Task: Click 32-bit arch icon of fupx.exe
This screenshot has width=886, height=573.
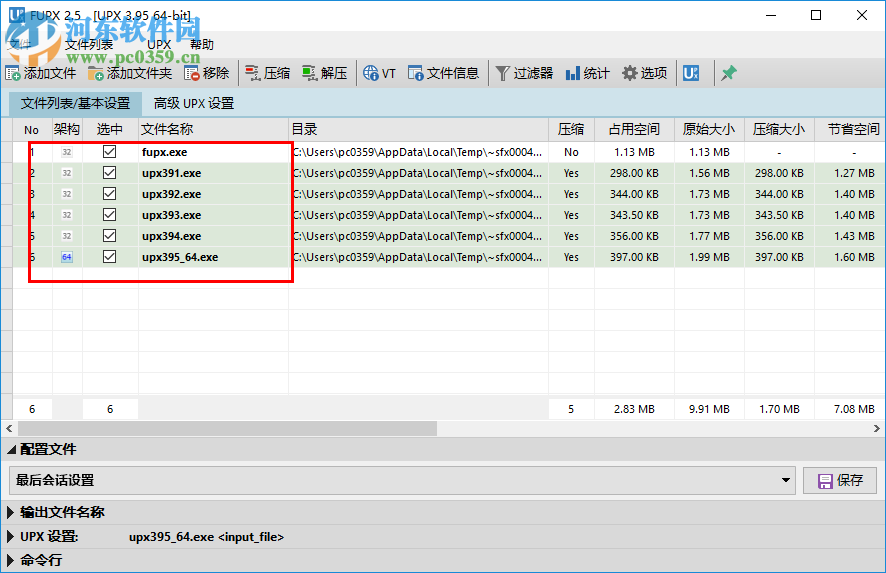Action: pyautogui.click(x=67, y=152)
